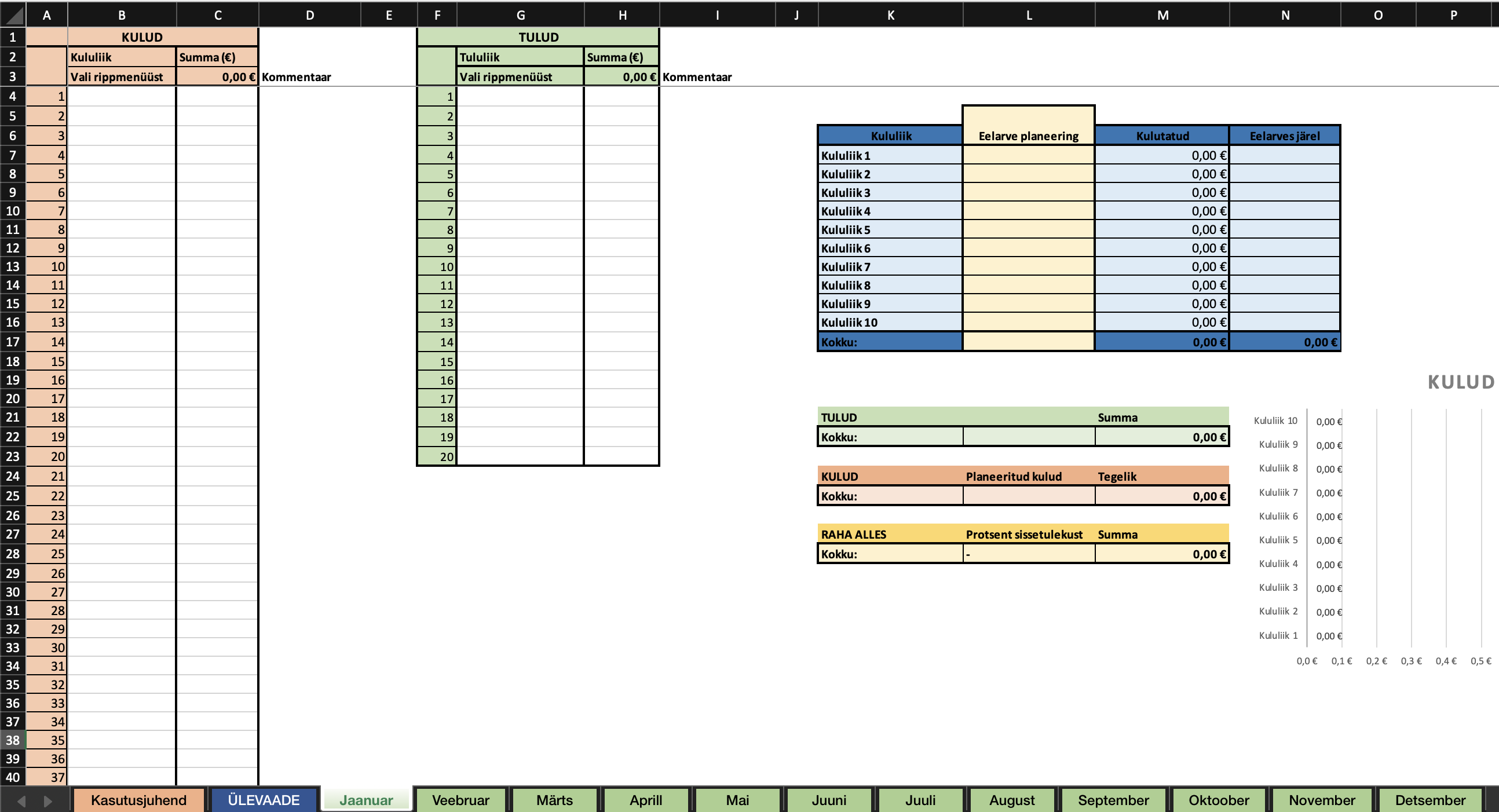Click the Kululiik dropdown cell for expense entry 1

point(122,97)
